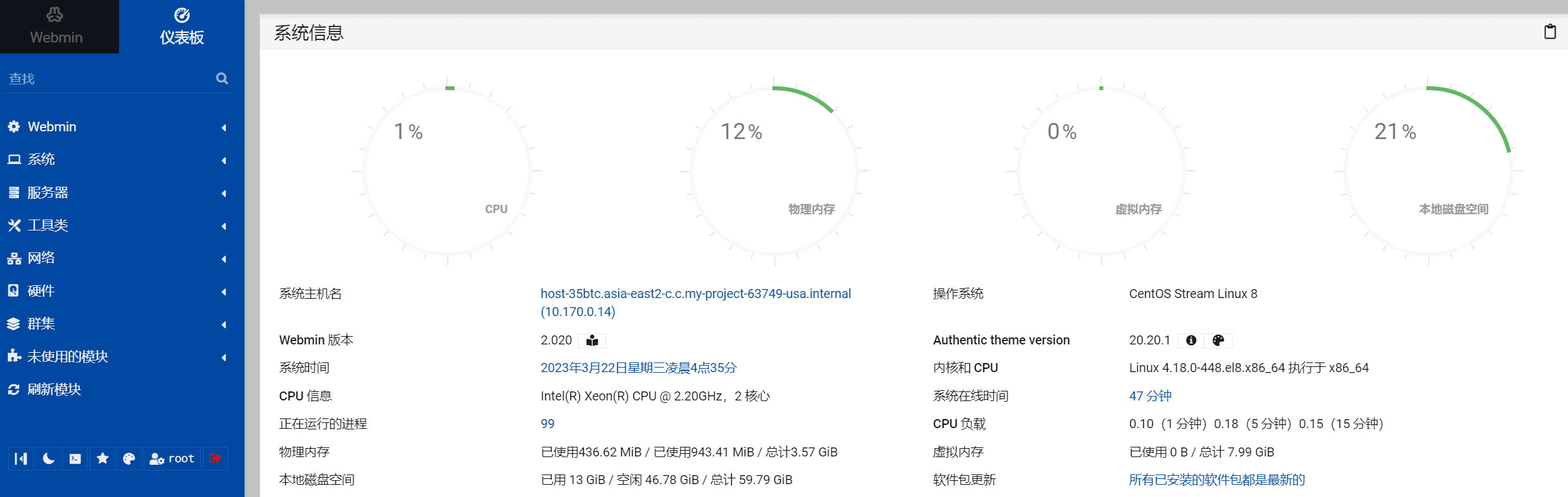Select the 正在运行的进程 label
The image size is (1568, 497).
323,424
